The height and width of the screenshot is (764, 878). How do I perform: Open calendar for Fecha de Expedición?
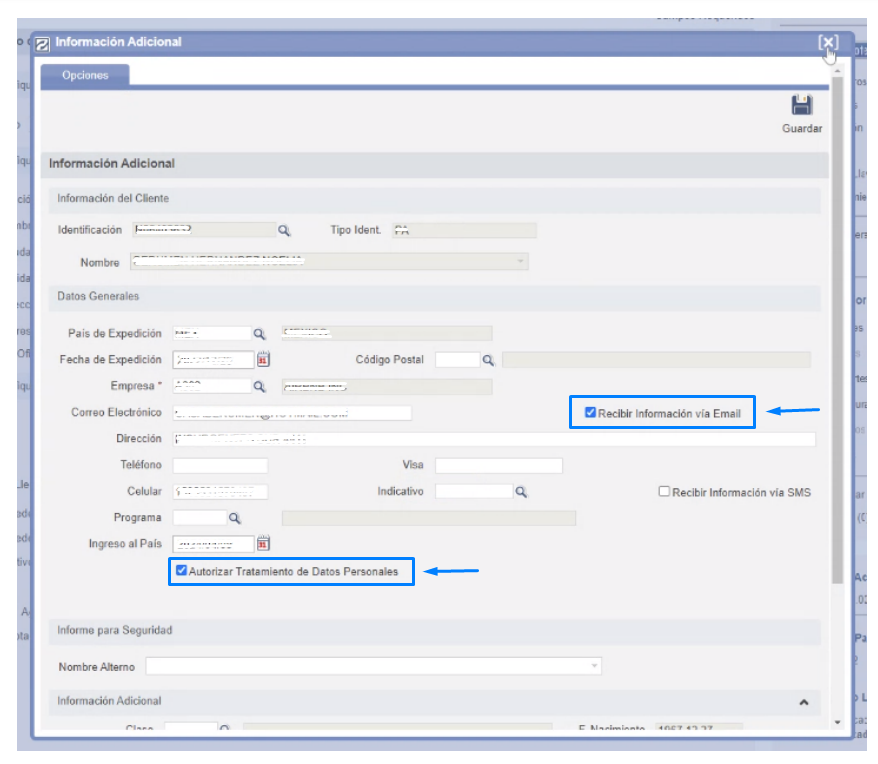[x=264, y=359]
